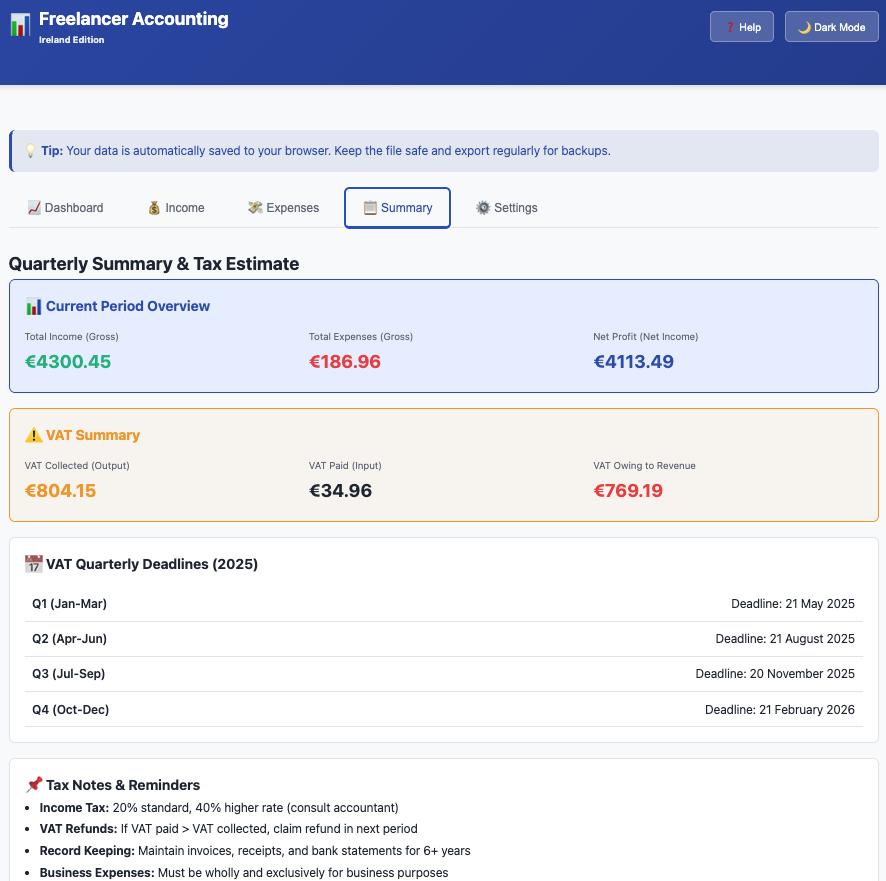Screen dimensions: 886x881
Task: Click the 'Quarterly Summary & Tax Estimate' heading
Action: pos(154,264)
